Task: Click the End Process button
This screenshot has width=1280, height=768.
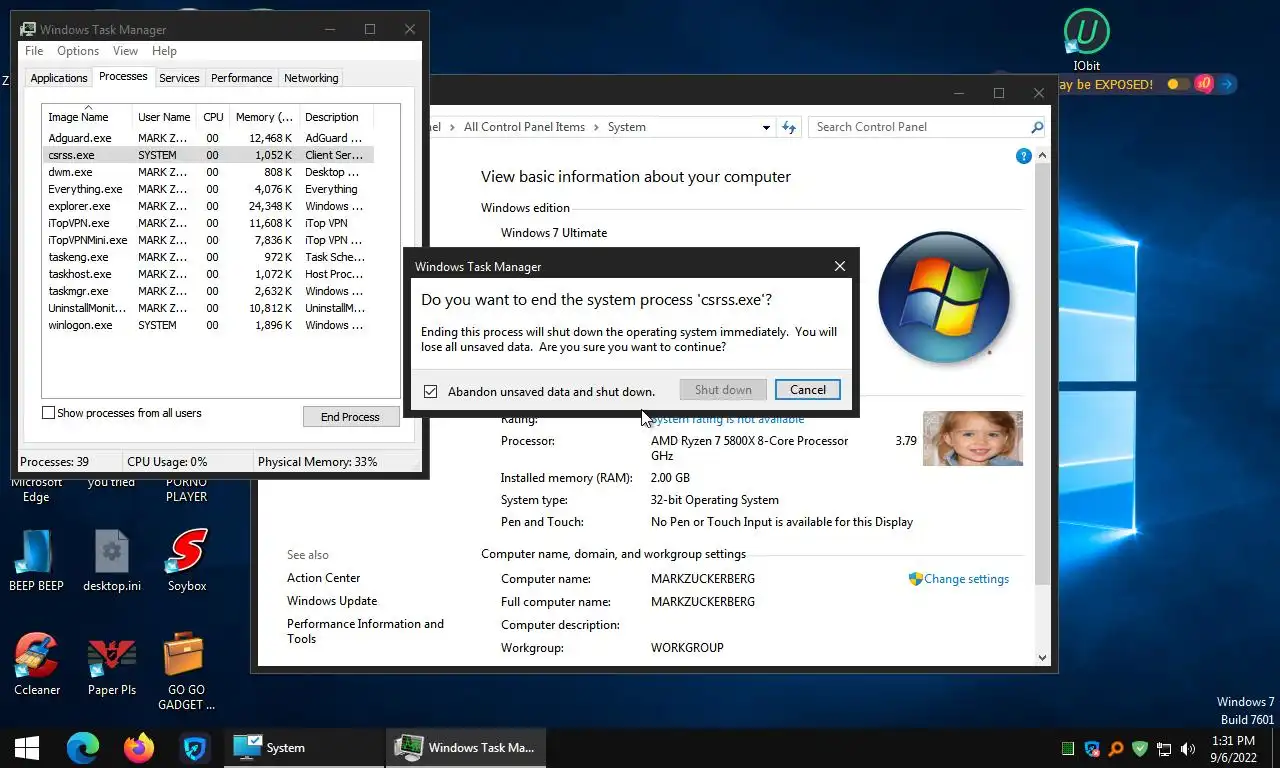Action: click(350, 417)
